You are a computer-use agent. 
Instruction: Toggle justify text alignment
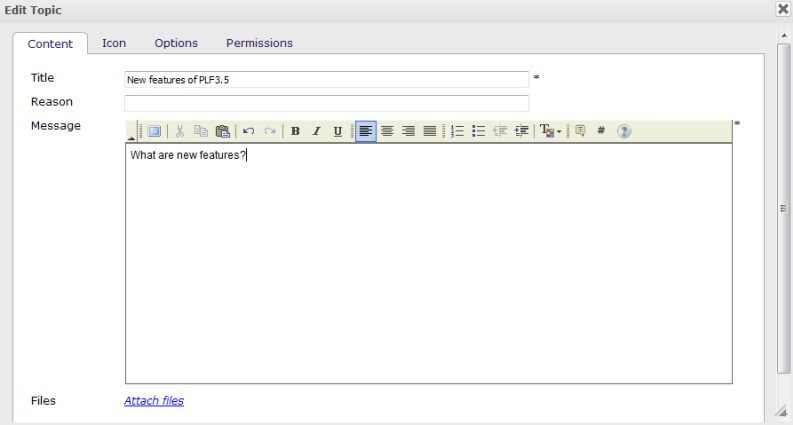pos(429,131)
